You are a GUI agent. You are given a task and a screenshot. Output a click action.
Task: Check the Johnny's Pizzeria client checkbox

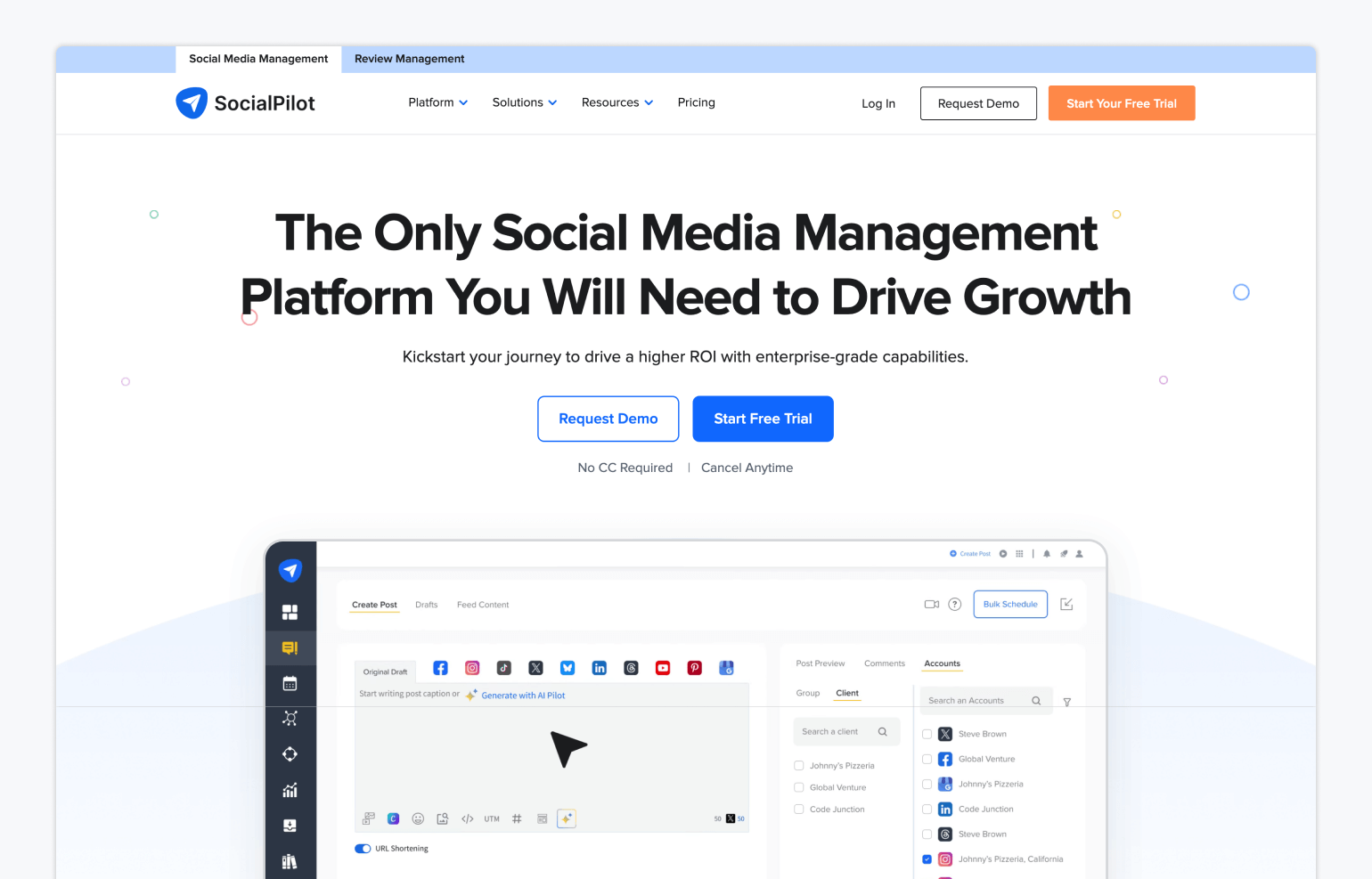[799, 766]
